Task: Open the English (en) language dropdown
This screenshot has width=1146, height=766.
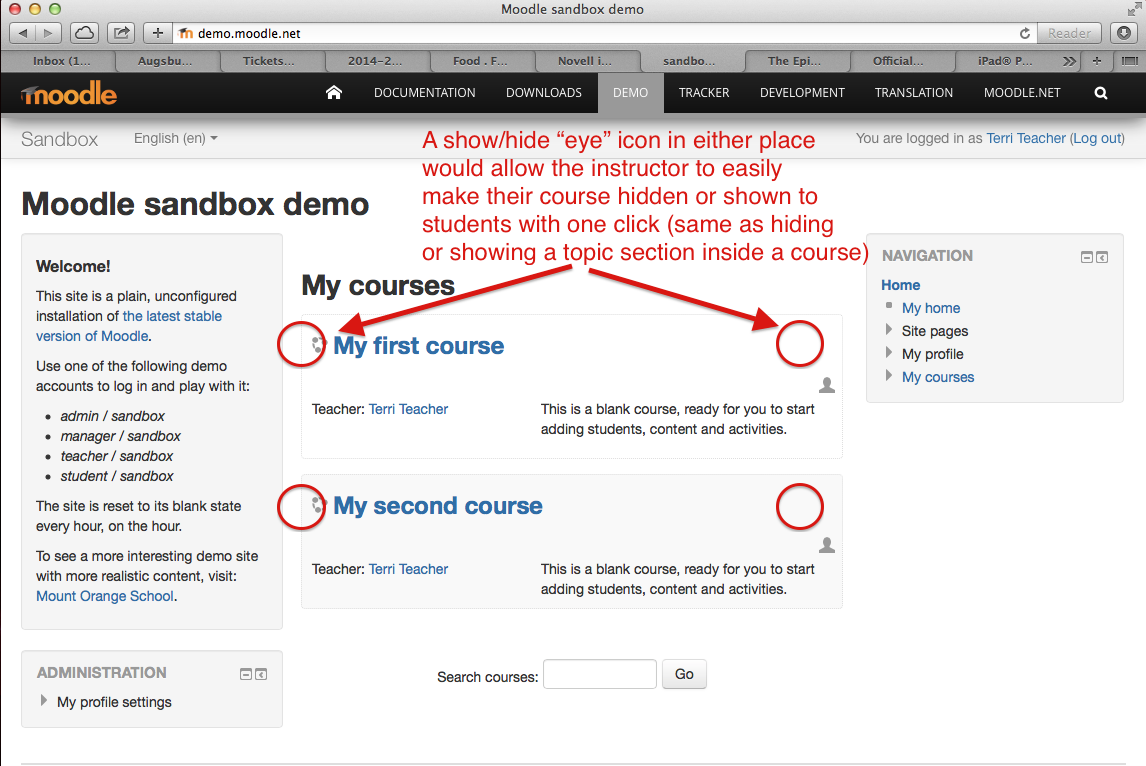Action: 175,138
